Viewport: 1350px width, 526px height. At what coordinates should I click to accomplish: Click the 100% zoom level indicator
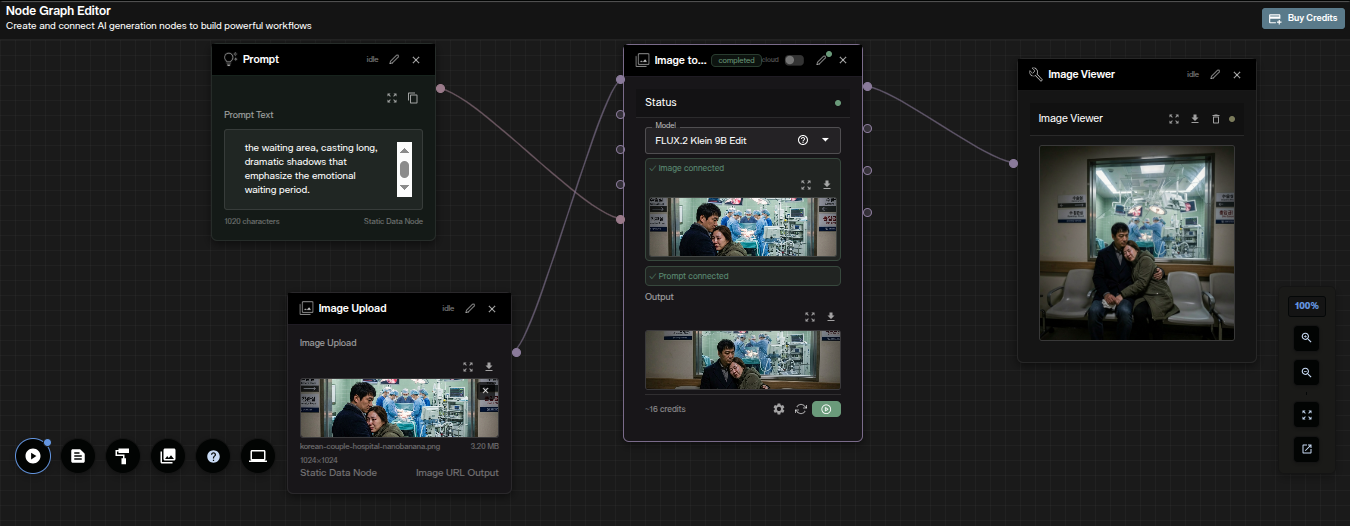tap(1307, 306)
